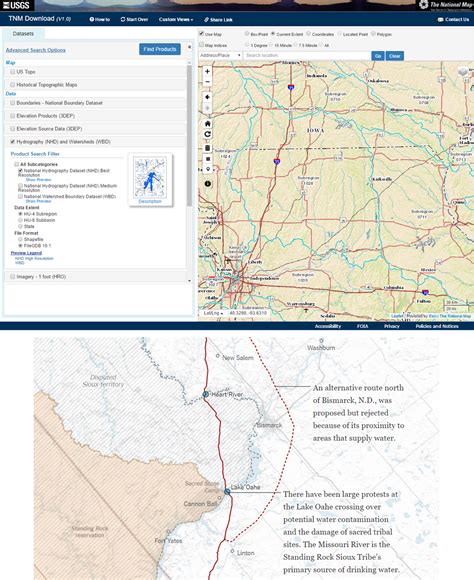Open How to help item
The image size is (474, 580).
click(x=100, y=19)
